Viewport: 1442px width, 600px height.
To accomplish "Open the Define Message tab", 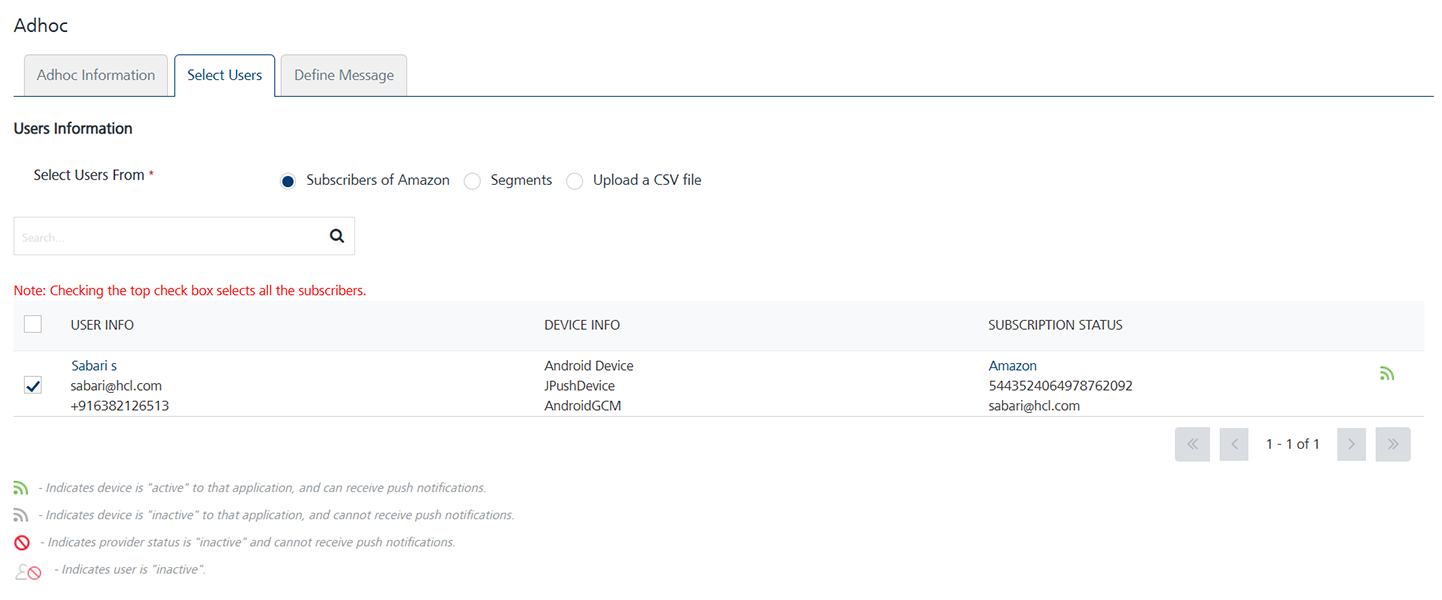I will coord(344,75).
